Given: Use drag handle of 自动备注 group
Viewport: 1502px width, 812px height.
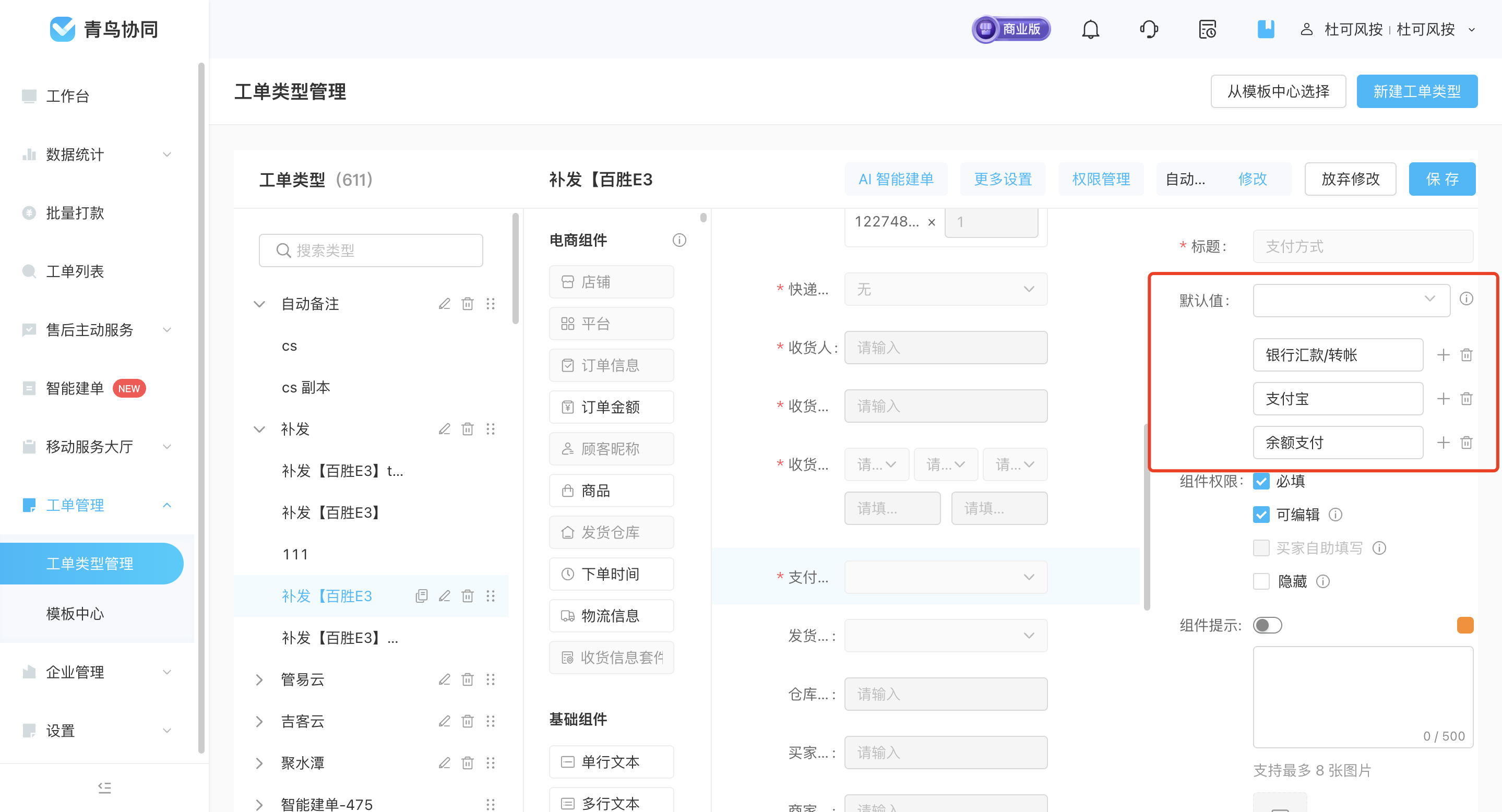Looking at the screenshot, I should [491, 304].
